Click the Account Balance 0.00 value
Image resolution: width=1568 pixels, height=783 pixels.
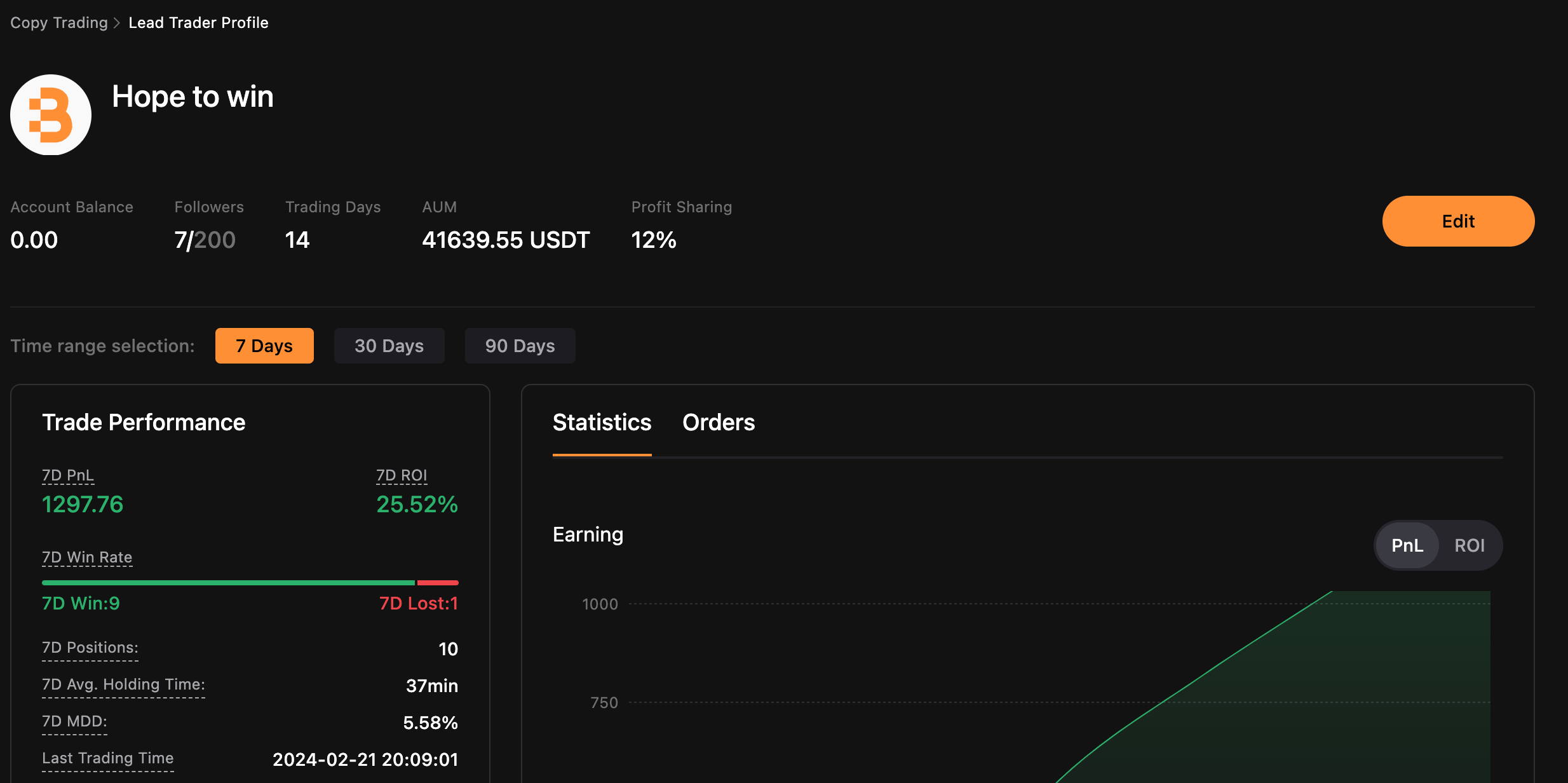pyautogui.click(x=34, y=240)
